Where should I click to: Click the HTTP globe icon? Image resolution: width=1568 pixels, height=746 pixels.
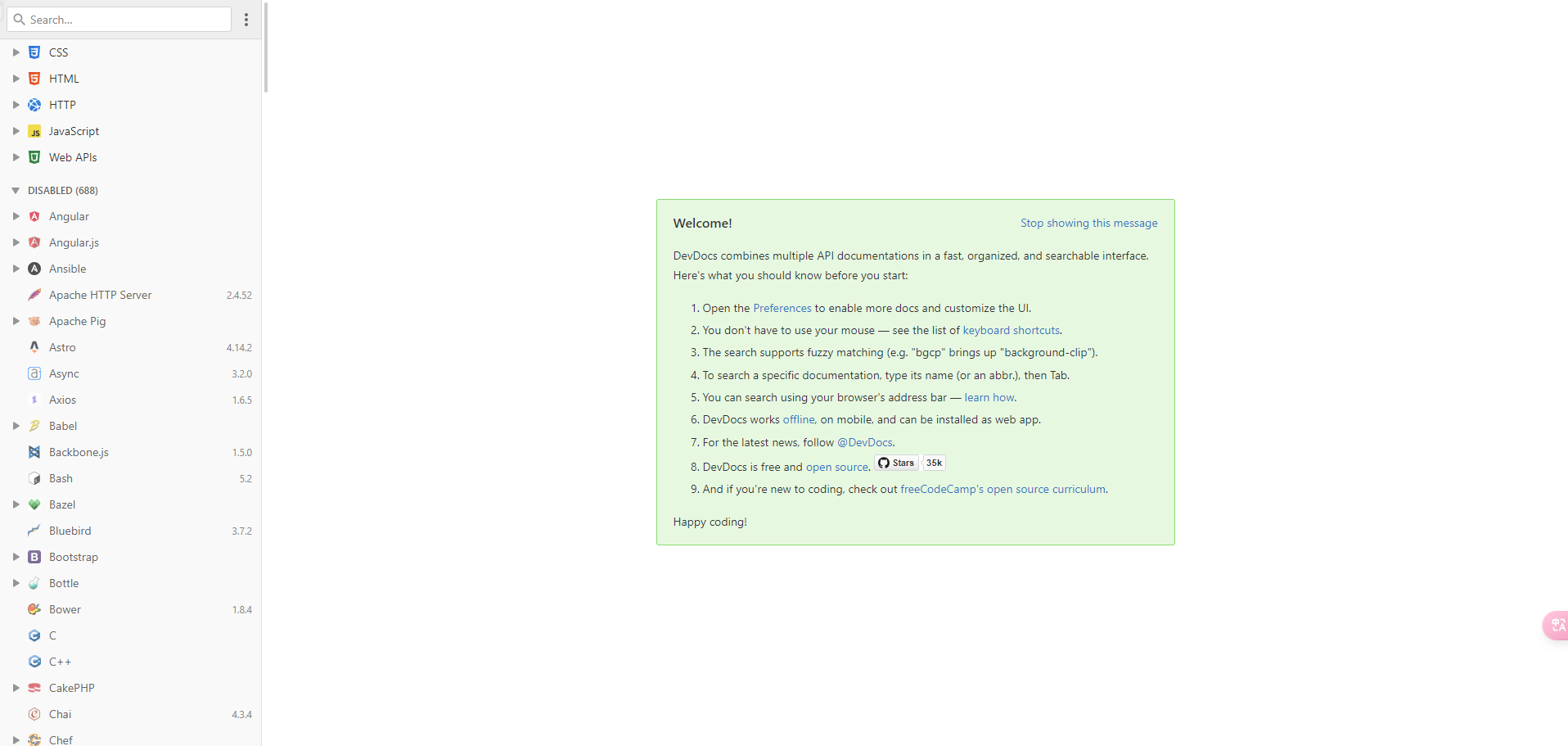pos(34,105)
